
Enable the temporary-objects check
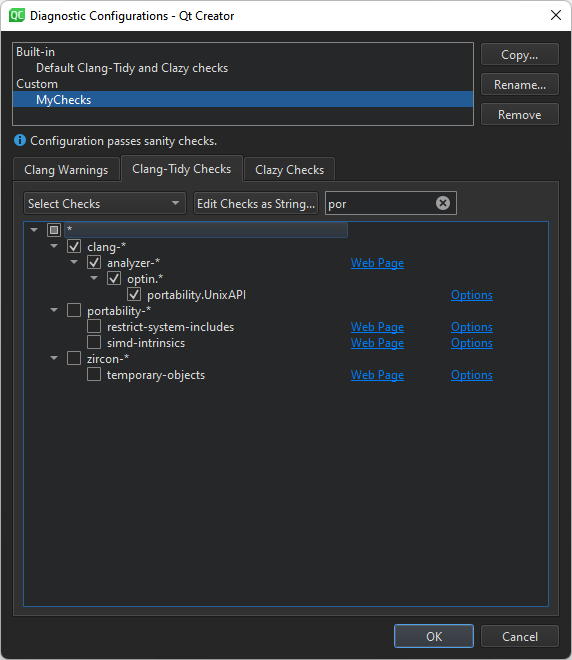tap(94, 375)
